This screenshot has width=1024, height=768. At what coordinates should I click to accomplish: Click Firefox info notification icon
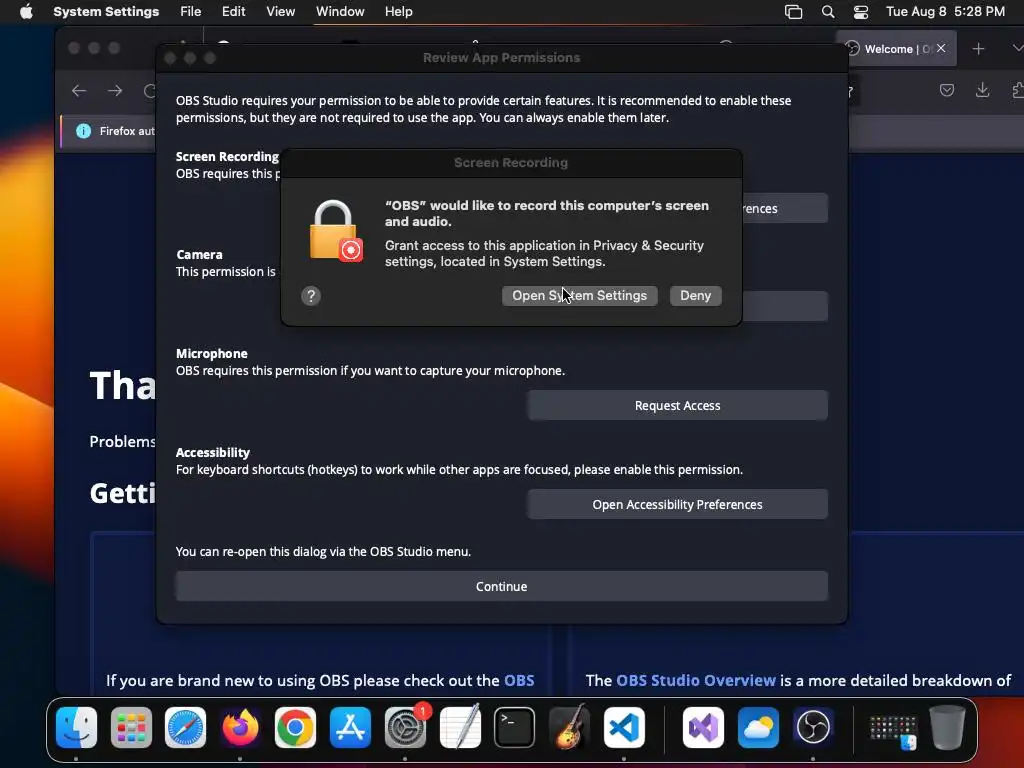tap(84, 131)
